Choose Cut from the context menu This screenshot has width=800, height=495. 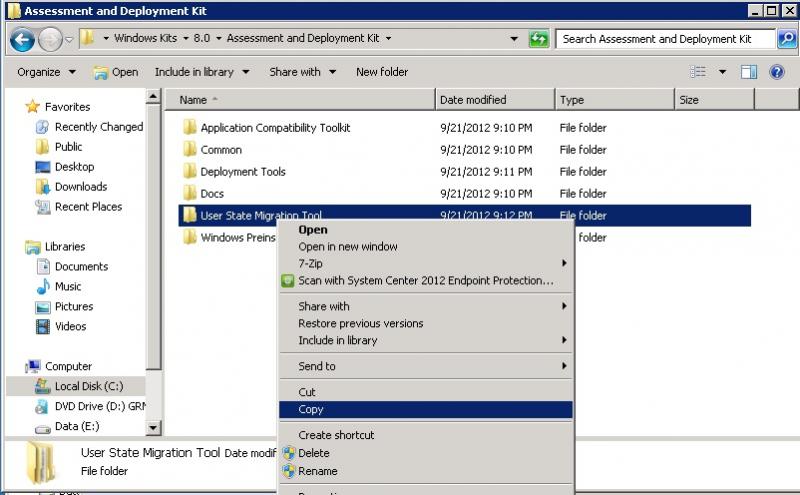[426, 392]
